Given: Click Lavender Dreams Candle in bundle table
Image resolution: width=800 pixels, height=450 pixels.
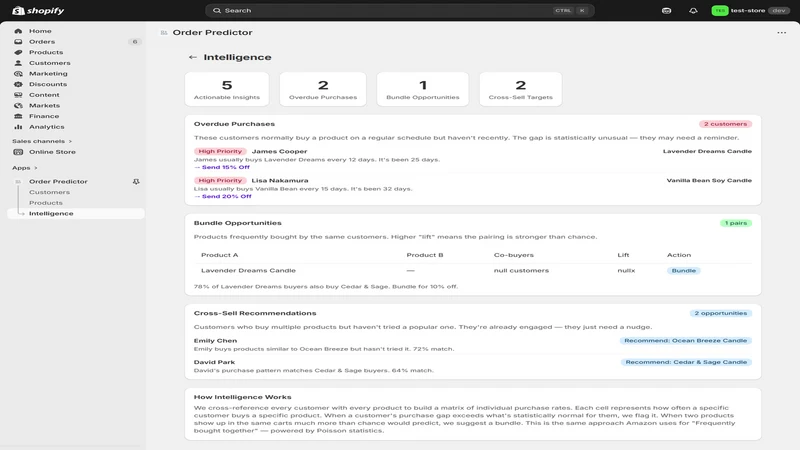Looking at the screenshot, I should coord(248,271).
